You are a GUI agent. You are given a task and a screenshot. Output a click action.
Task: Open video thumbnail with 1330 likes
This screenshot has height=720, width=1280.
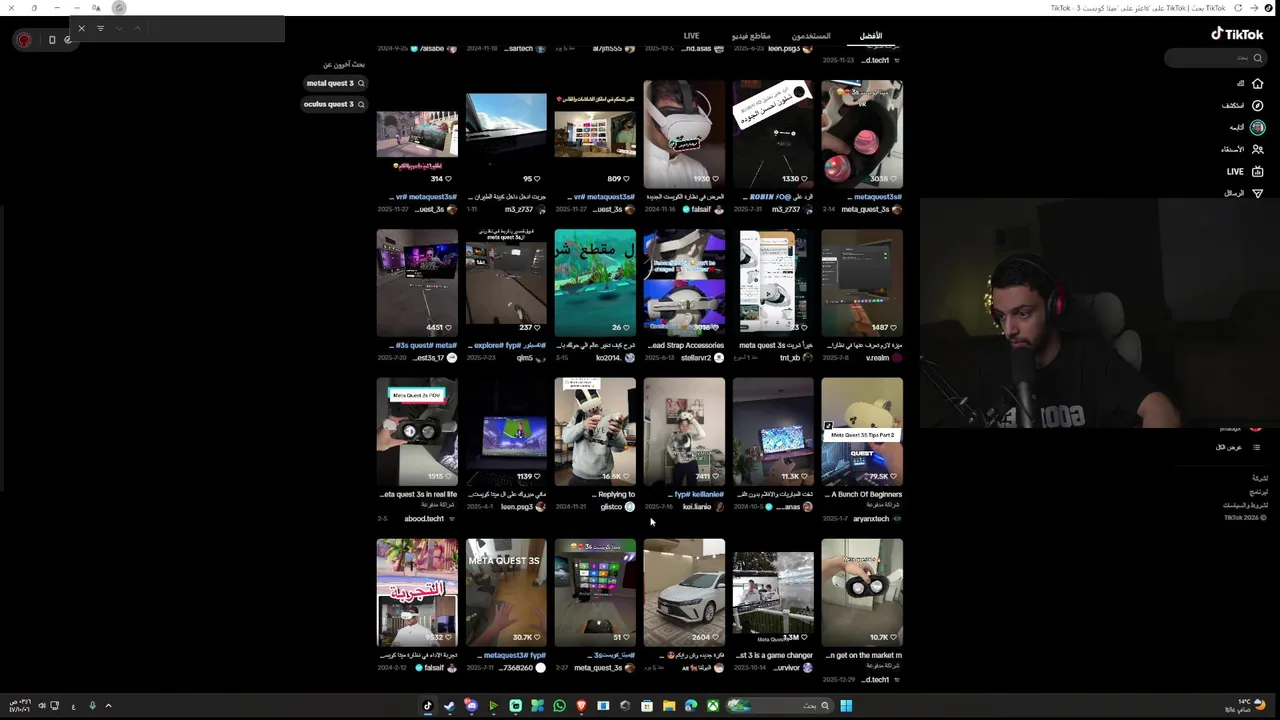[x=773, y=134]
